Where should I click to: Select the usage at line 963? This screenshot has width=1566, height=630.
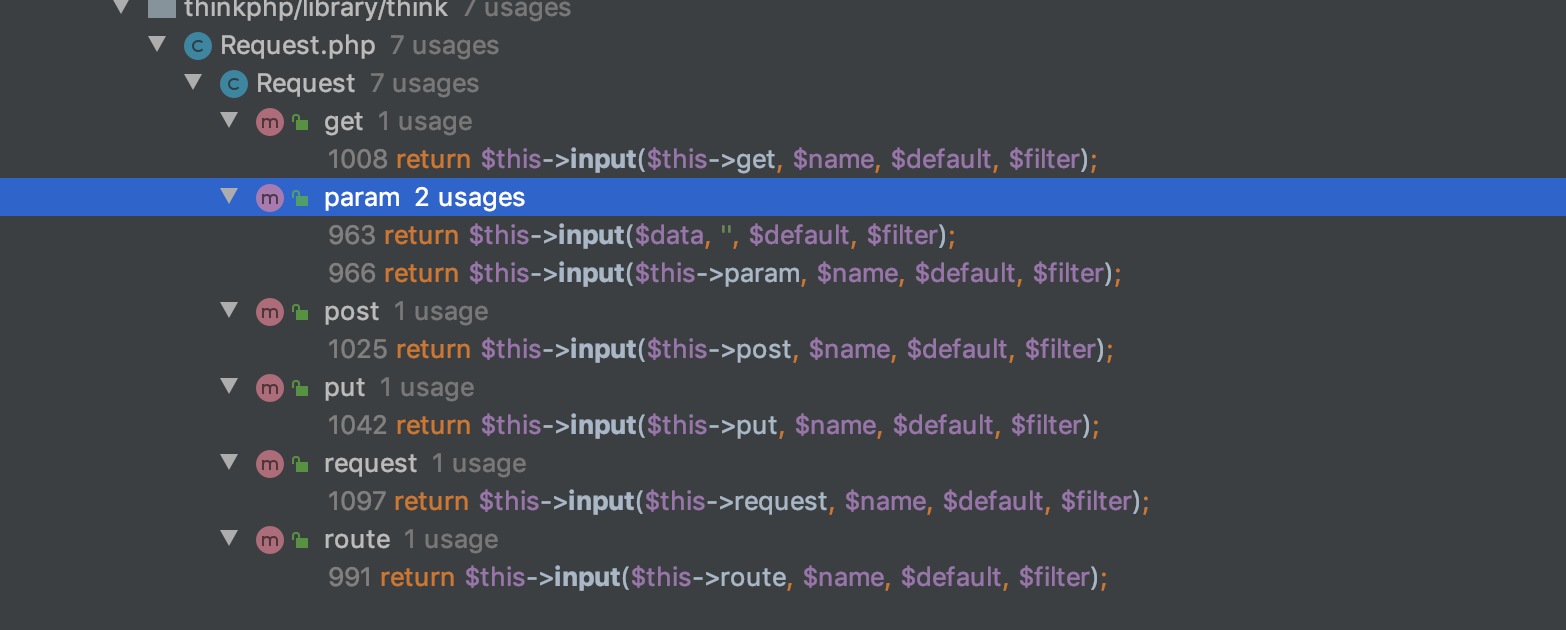click(x=640, y=234)
